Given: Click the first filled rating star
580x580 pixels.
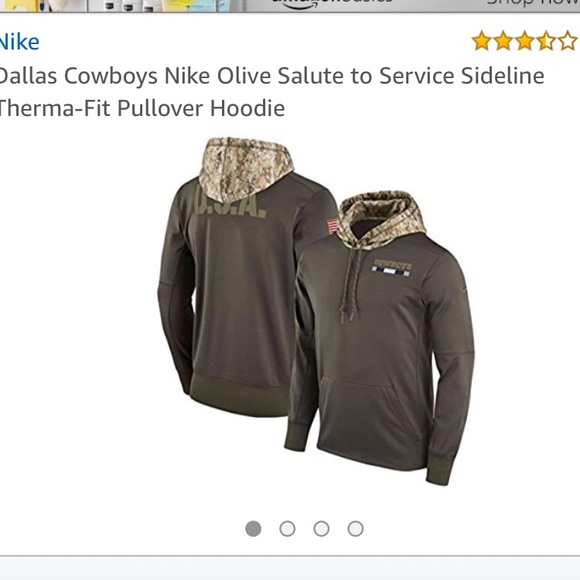Looking at the screenshot, I should point(482,41).
